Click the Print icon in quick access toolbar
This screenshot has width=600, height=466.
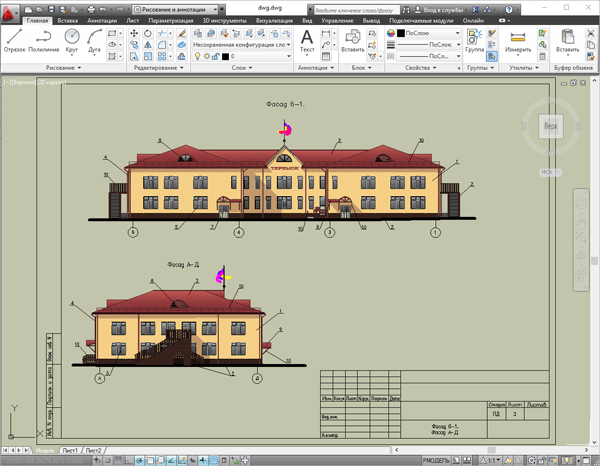(91, 9)
